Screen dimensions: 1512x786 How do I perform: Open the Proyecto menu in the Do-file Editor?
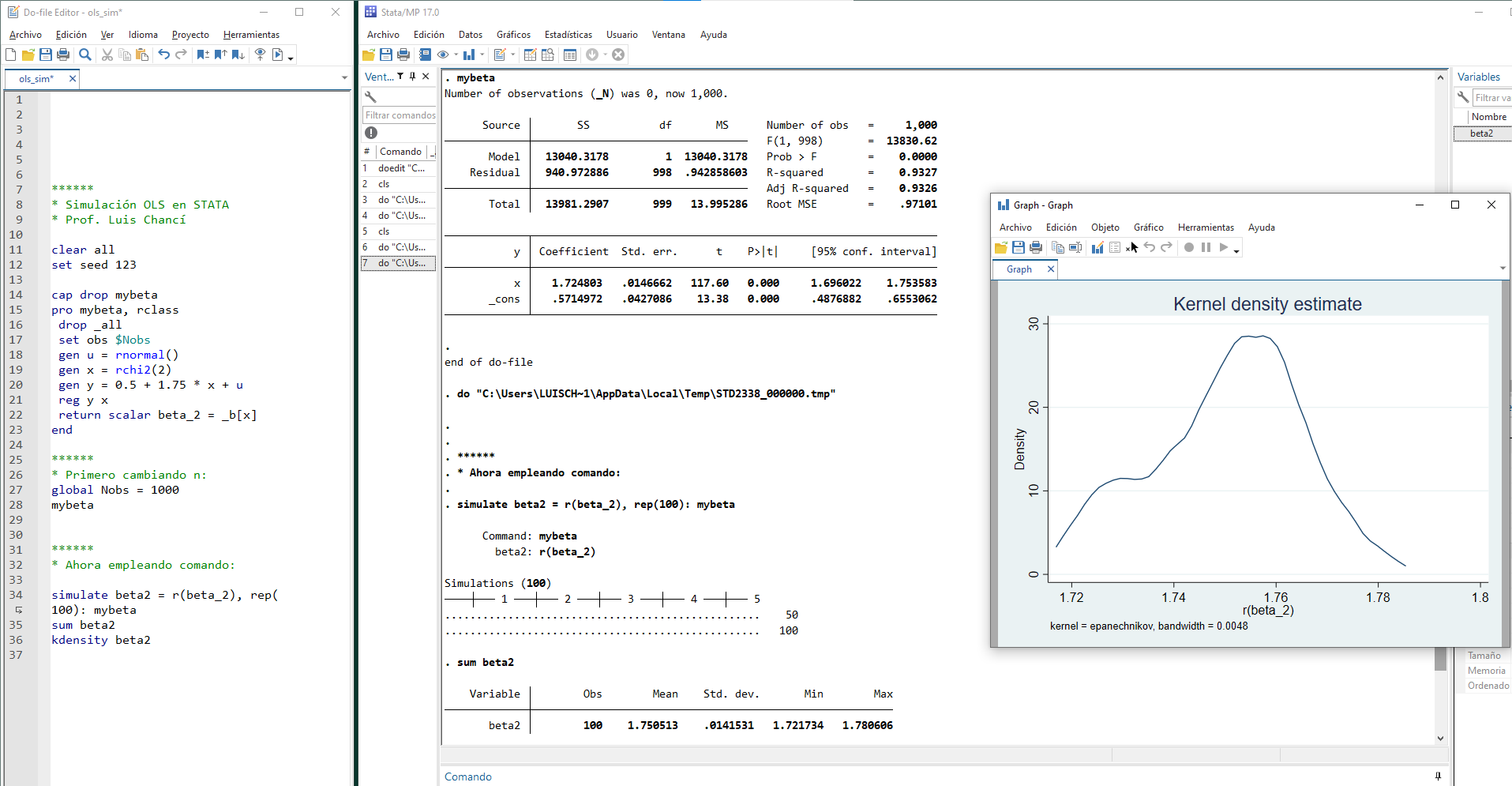click(190, 35)
